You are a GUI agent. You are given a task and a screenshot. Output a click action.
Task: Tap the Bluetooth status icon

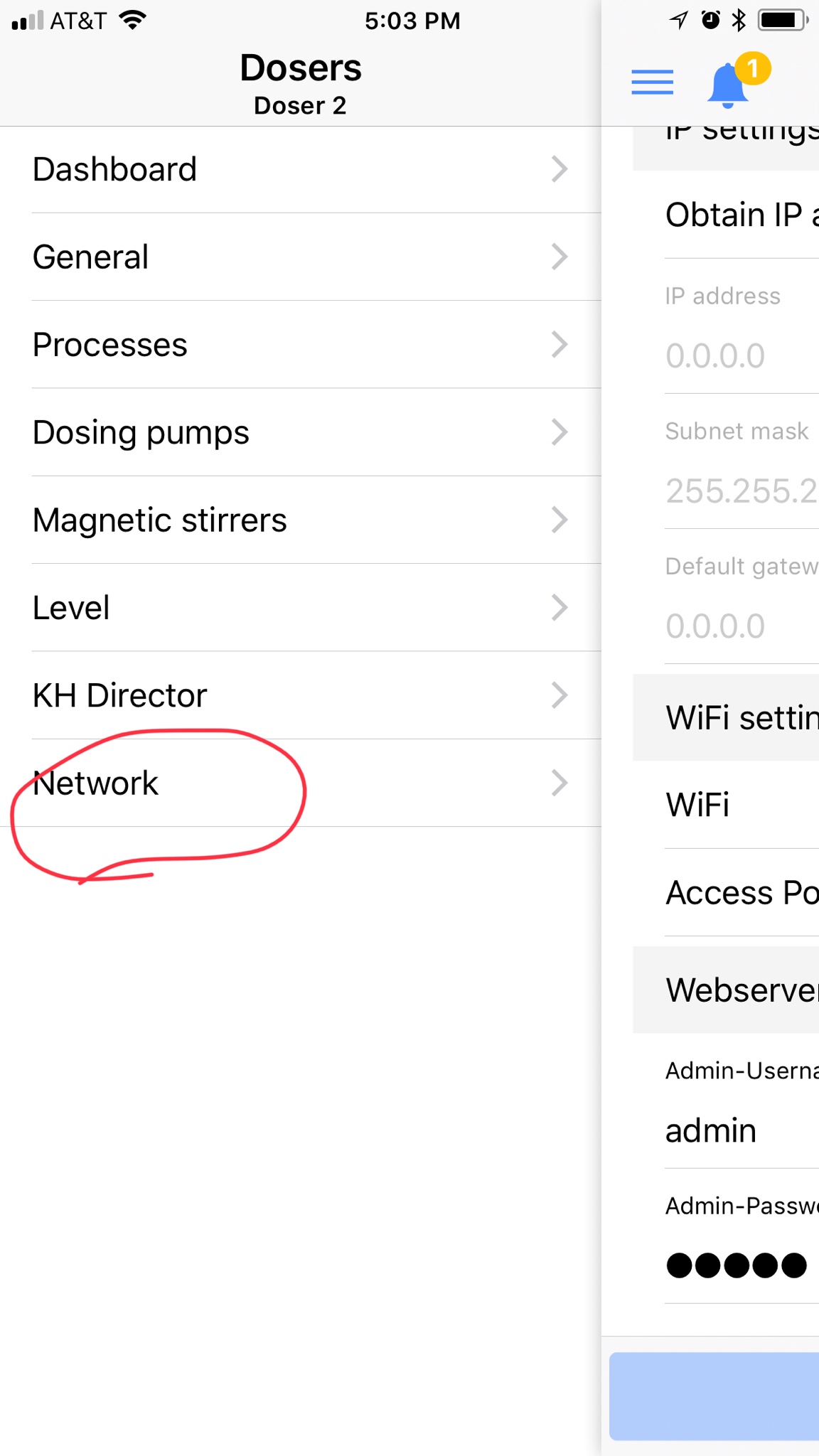[x=739, y=20]
